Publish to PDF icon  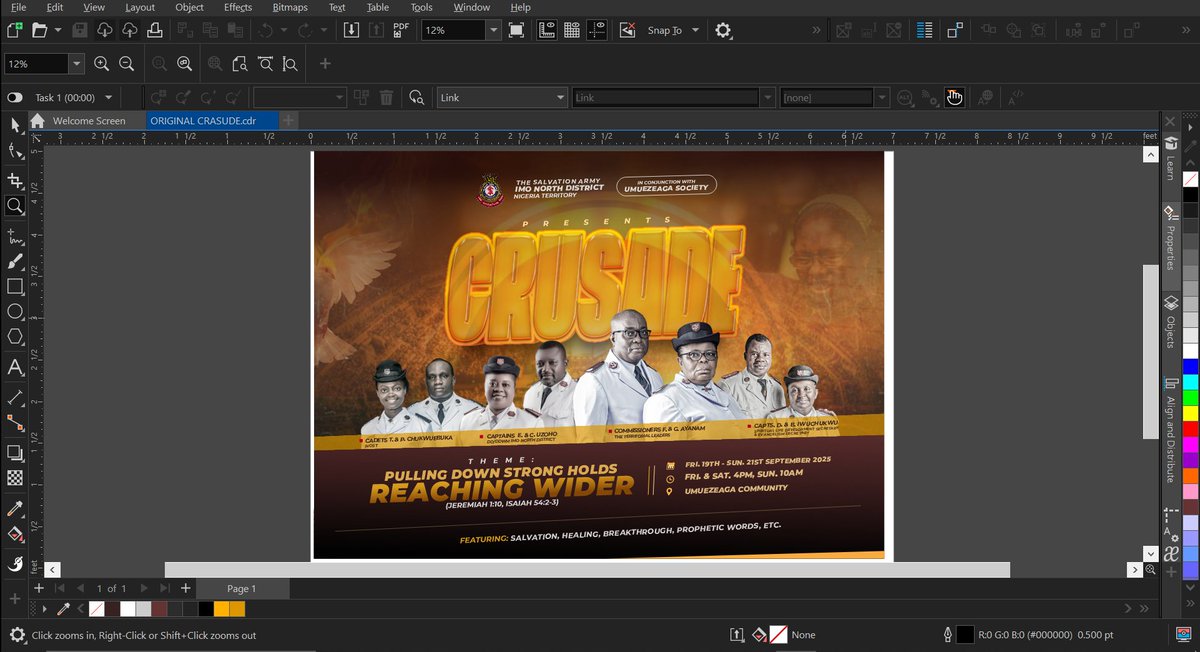click(x=401, y=30)
